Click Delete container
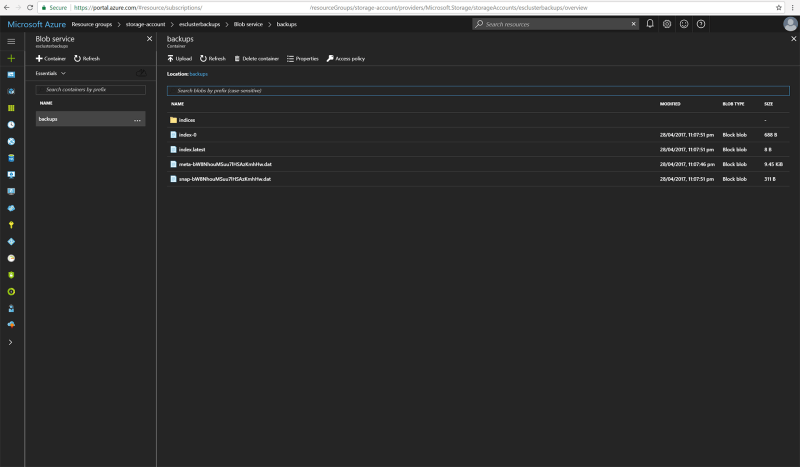 (x=257, y=59)
